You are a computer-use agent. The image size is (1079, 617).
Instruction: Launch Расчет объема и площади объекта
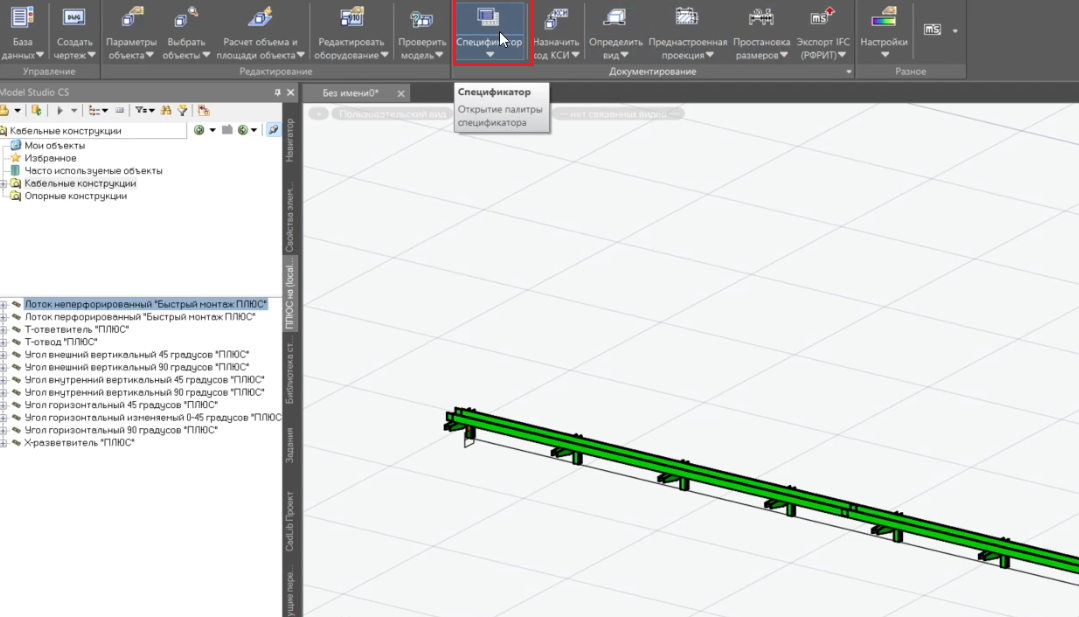[x=260, y=32]
